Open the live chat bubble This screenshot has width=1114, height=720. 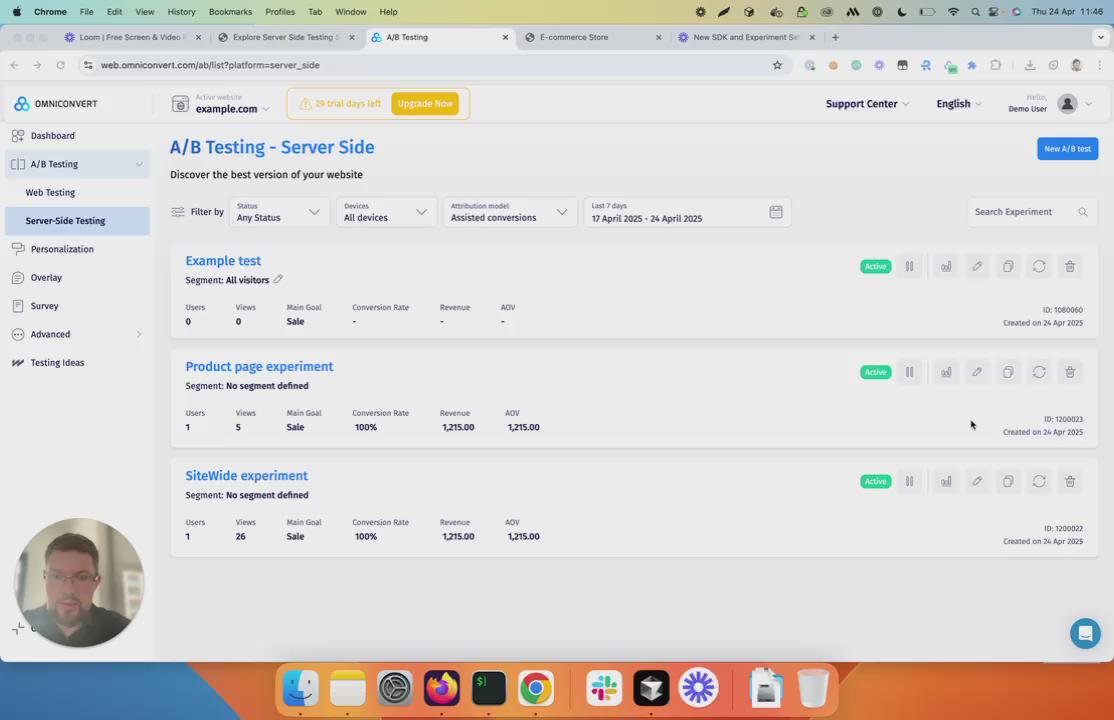coord(1085,633)
